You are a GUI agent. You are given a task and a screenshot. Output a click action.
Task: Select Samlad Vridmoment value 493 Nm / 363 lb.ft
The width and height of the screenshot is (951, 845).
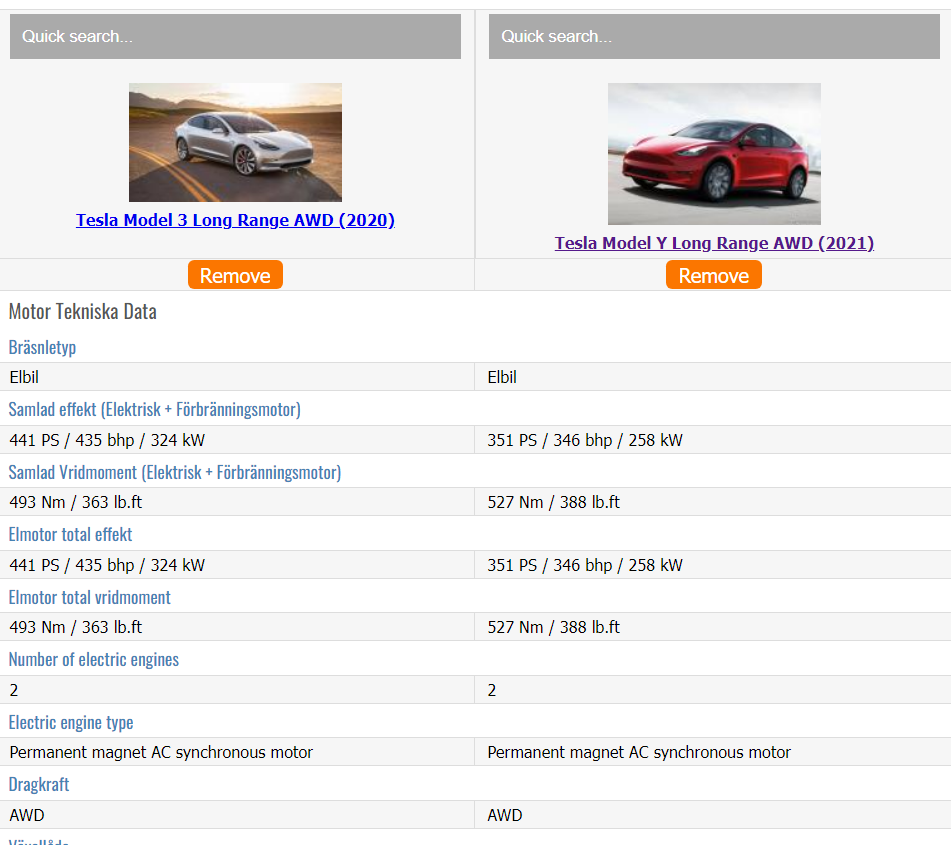(237, 502)
